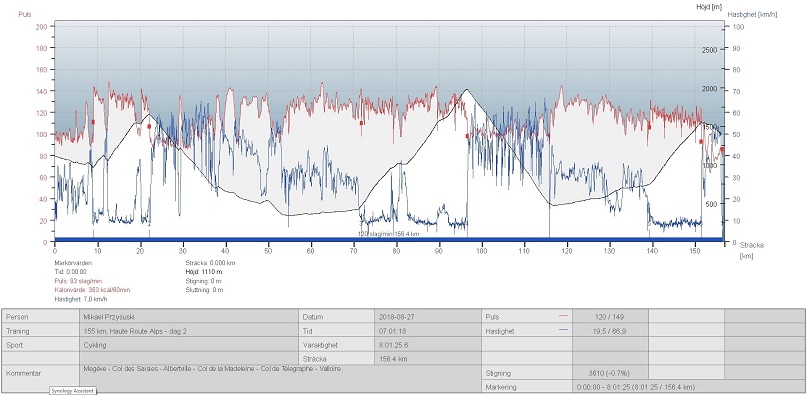Select the red lap marker near km 9
Screen dimensions: 807x395
click(93, 122)
